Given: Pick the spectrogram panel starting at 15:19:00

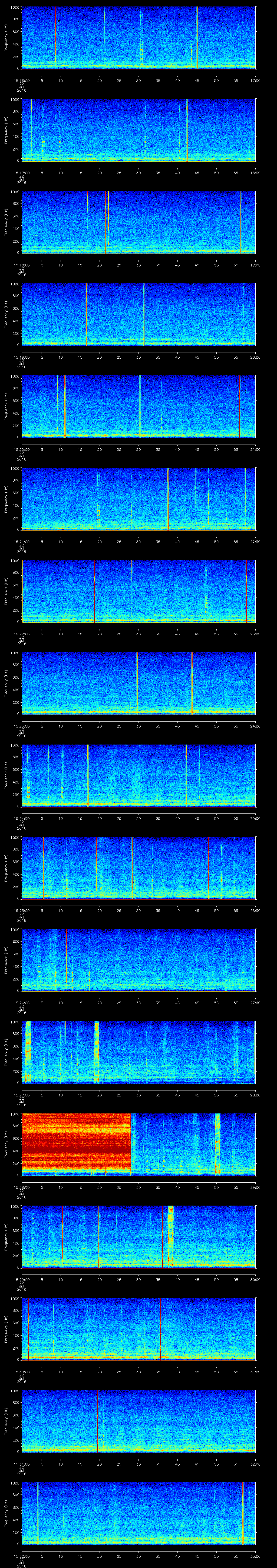Looking at the screenshot, I should click(x=139, y=315).
